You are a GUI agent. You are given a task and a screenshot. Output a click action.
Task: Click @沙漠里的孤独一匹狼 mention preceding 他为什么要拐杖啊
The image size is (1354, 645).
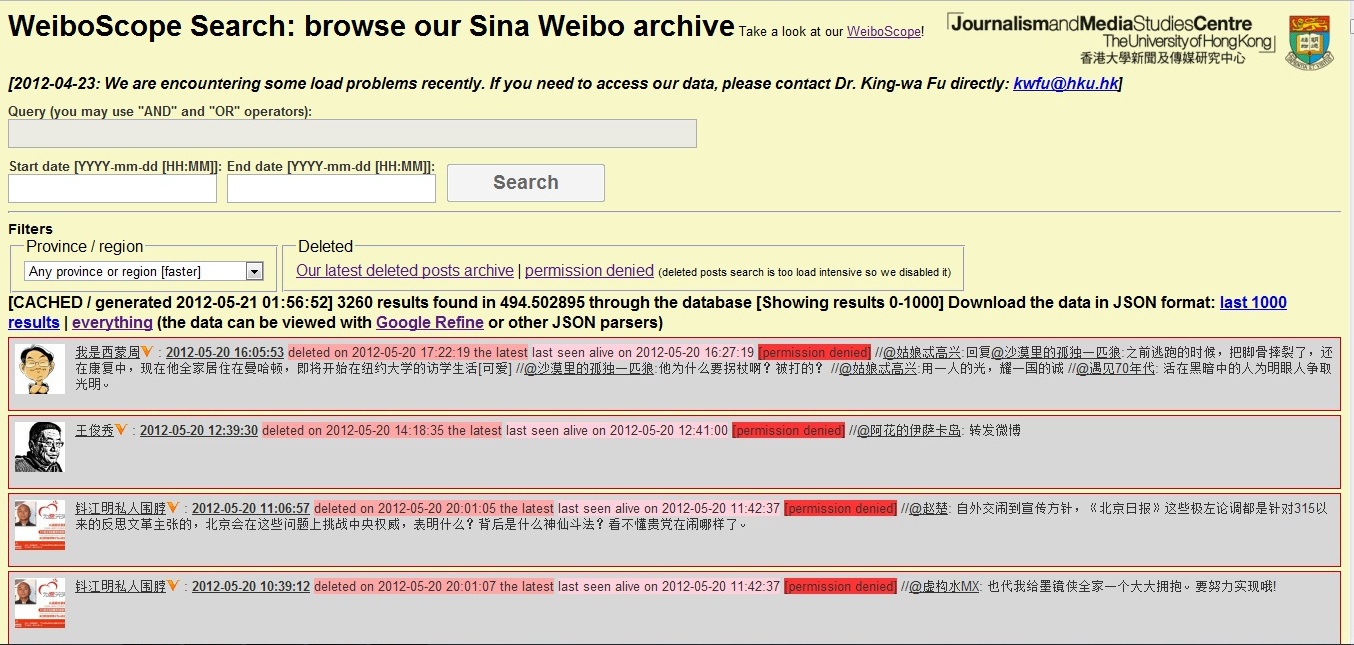pyautogui.click(x=589, y=368)
